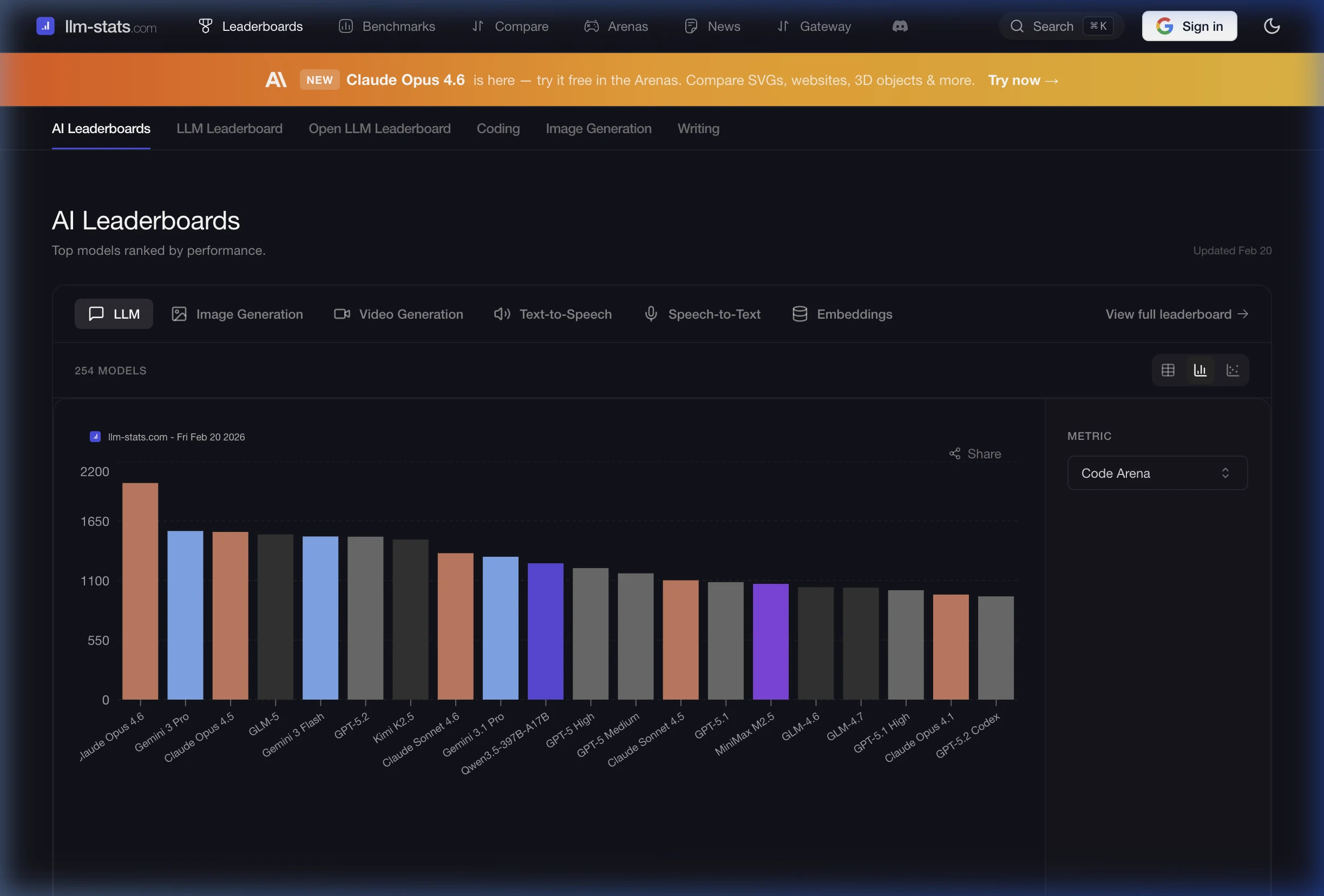Click the Share icon on chart
Image resolution: width=1324 pixels, height=896 pixels.
pos(955,454)
